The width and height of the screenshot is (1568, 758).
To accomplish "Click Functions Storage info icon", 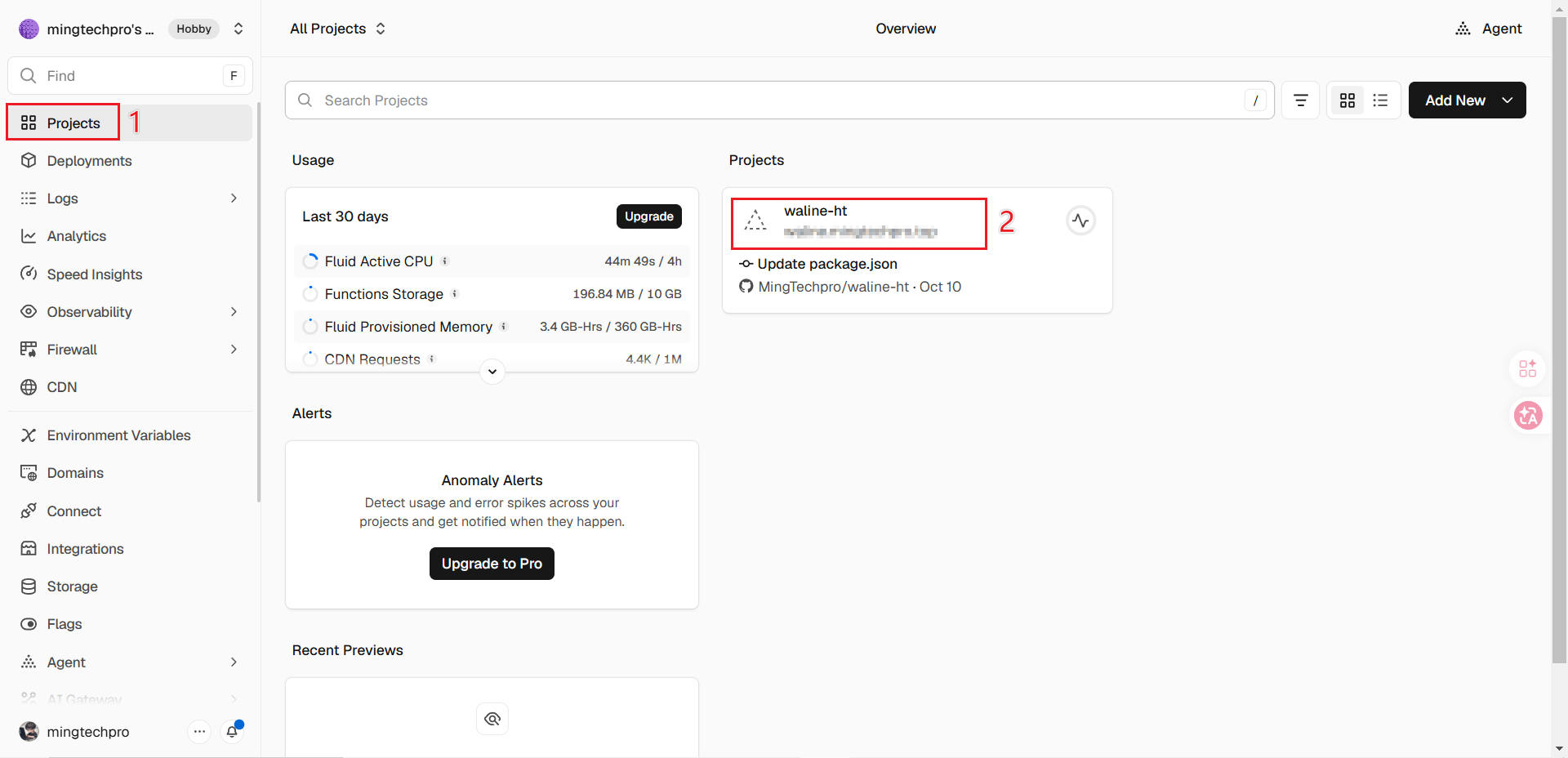I will click(x=455, y=294).
